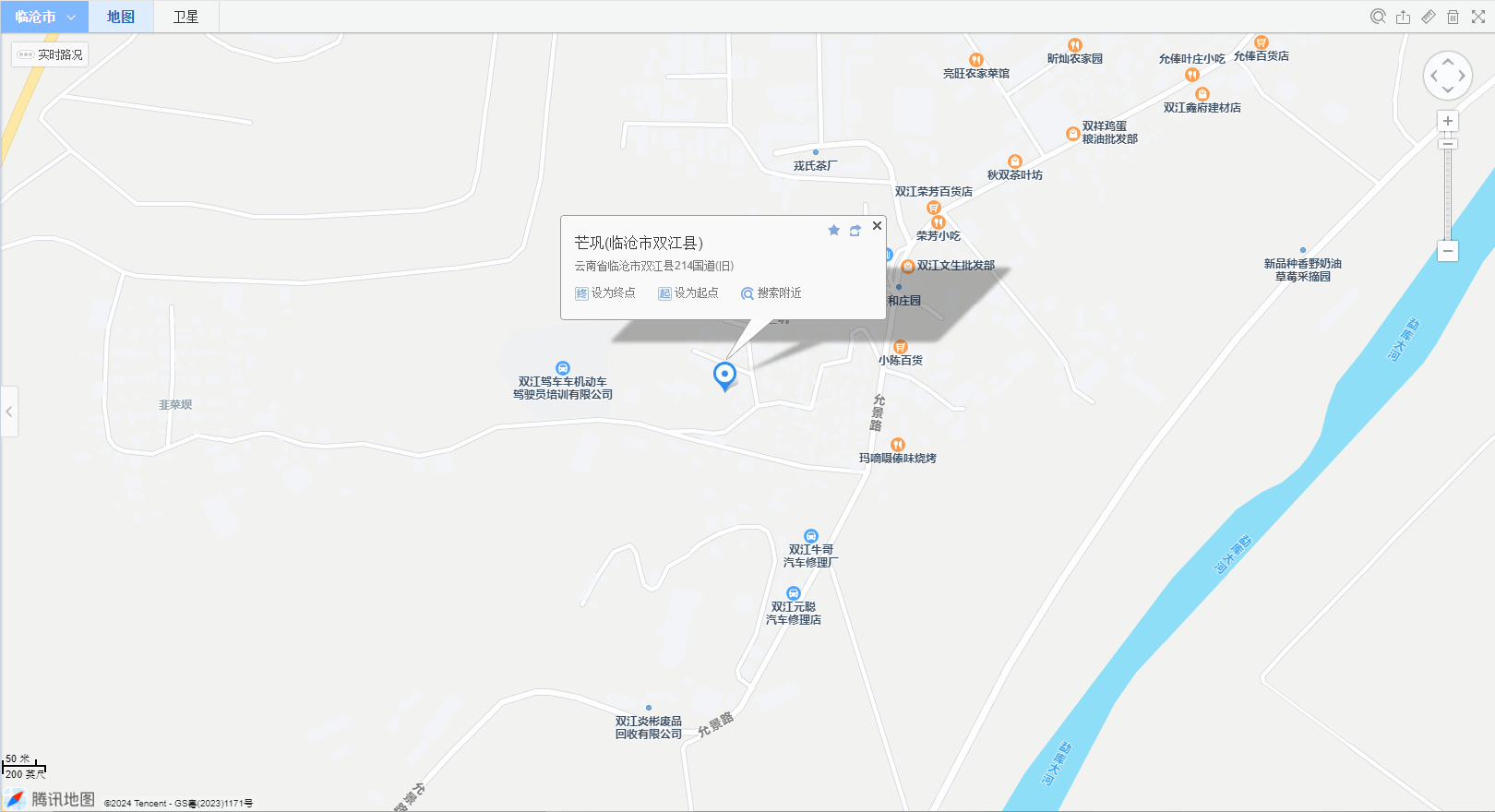The image size is (1495, 812).
Task: Click the share map icon
Action: [x=1403, y=17]
